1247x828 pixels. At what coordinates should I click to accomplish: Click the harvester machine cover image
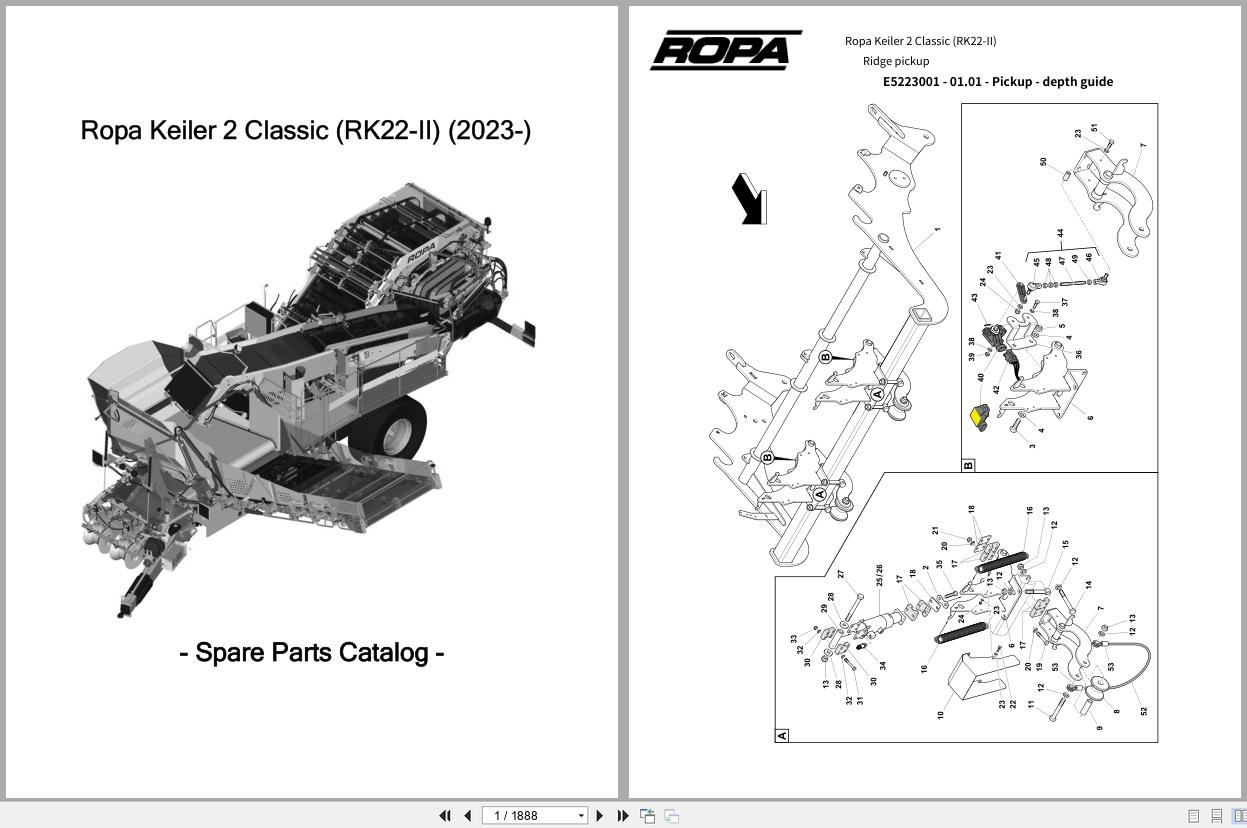310,398
